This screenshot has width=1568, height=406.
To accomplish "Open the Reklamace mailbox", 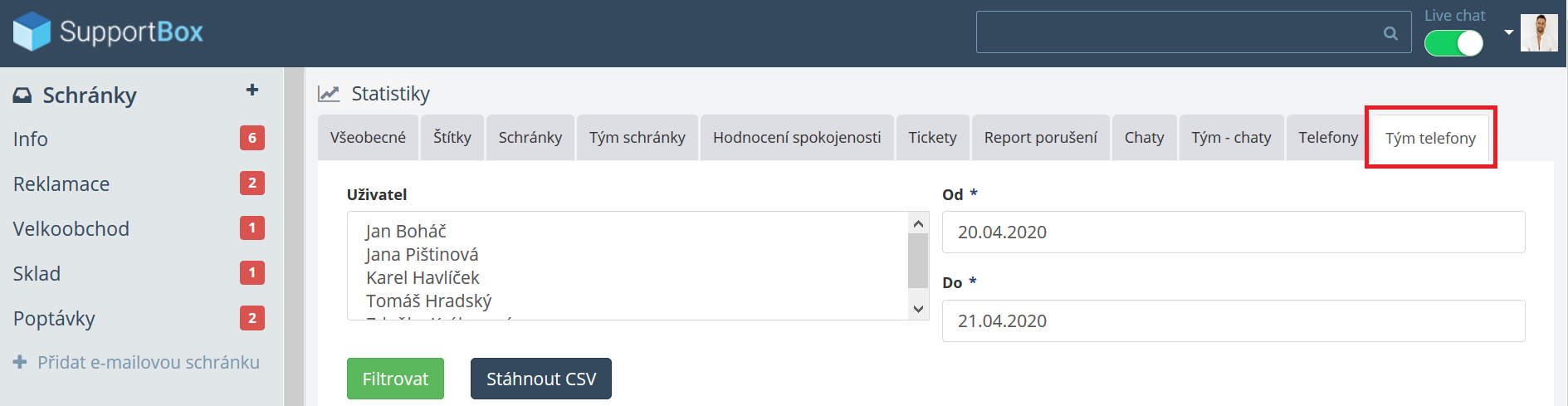I will coord(61,183).
